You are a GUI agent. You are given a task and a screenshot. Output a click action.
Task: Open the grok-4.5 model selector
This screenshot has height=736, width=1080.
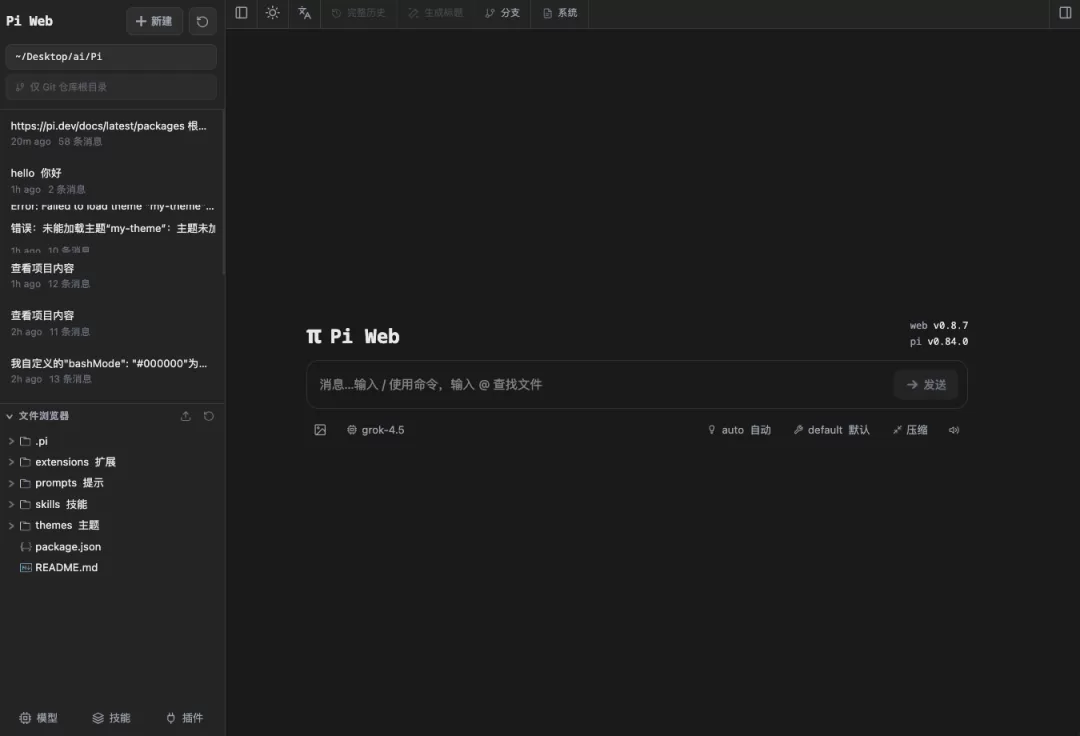click(375, 430)
